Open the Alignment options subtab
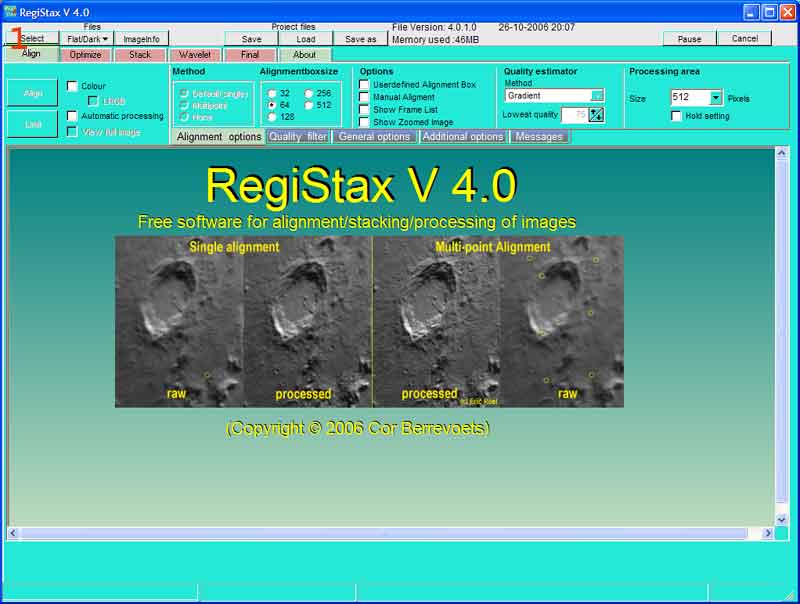The width and height of the screenshot is (800, 604). [219, 137]
